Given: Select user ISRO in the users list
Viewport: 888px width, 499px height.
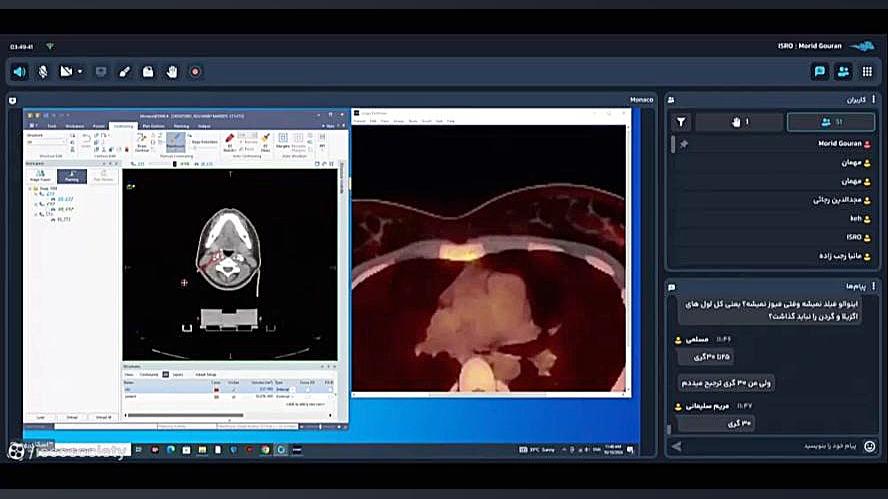Looking at the screenshot, I should point(858,237).
